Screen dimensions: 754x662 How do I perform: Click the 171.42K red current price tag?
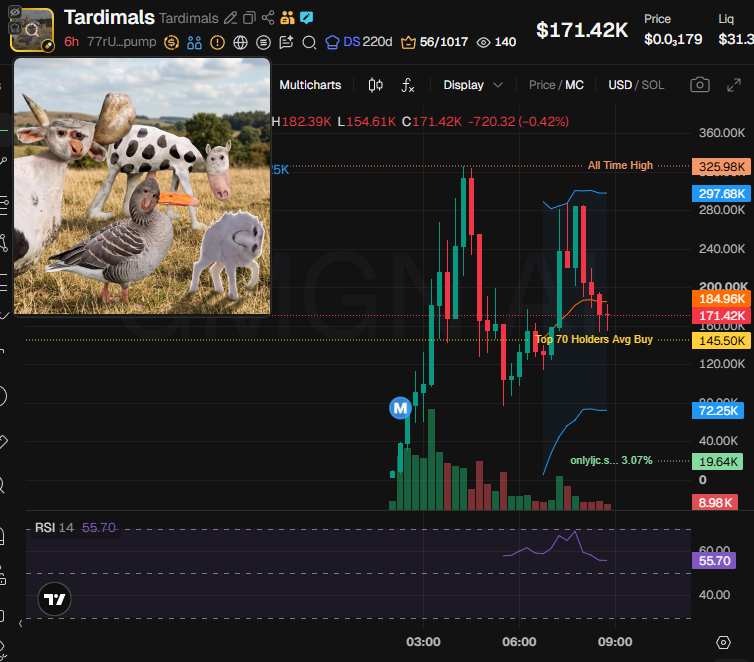[x=721, y=315]
